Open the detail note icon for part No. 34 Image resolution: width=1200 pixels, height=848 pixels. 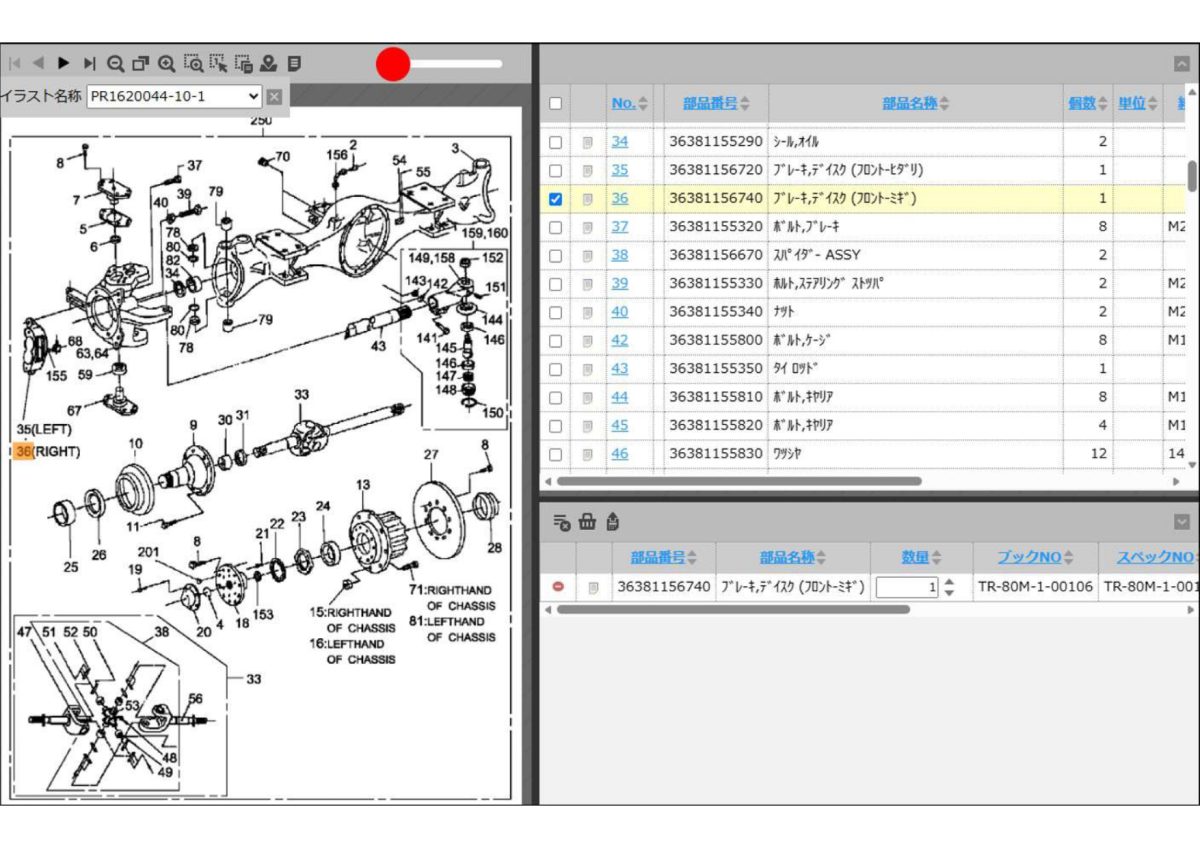point(588,143)
